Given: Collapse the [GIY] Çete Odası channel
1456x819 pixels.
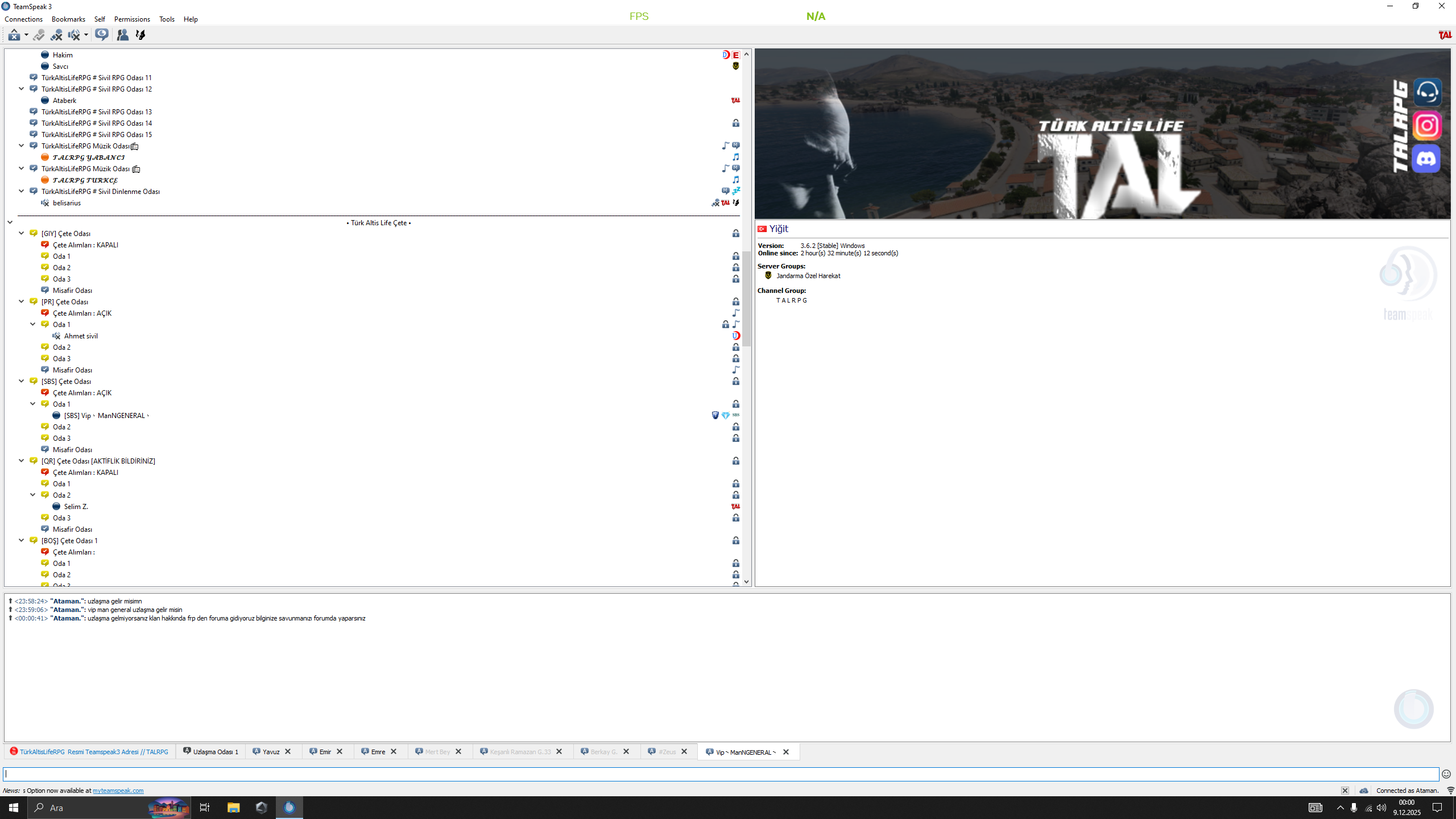Looking at the screenshot, I should [x=22, y=233].
